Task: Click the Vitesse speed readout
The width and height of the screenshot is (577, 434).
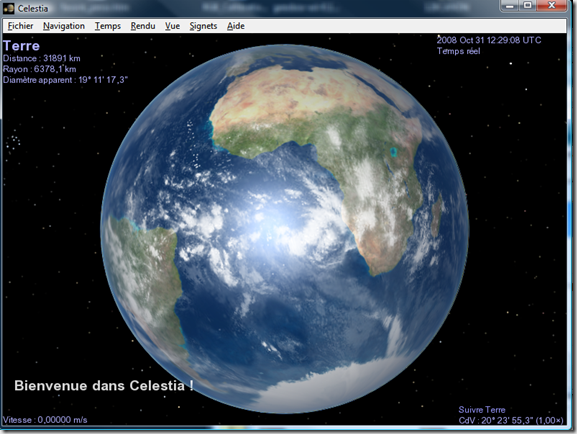Action: click(45, 420)
